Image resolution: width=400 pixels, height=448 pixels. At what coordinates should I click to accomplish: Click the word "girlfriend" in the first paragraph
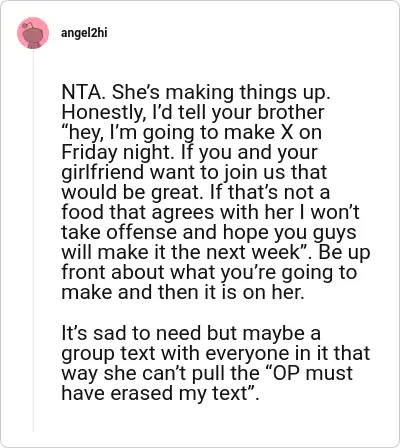tap(103, 173)
